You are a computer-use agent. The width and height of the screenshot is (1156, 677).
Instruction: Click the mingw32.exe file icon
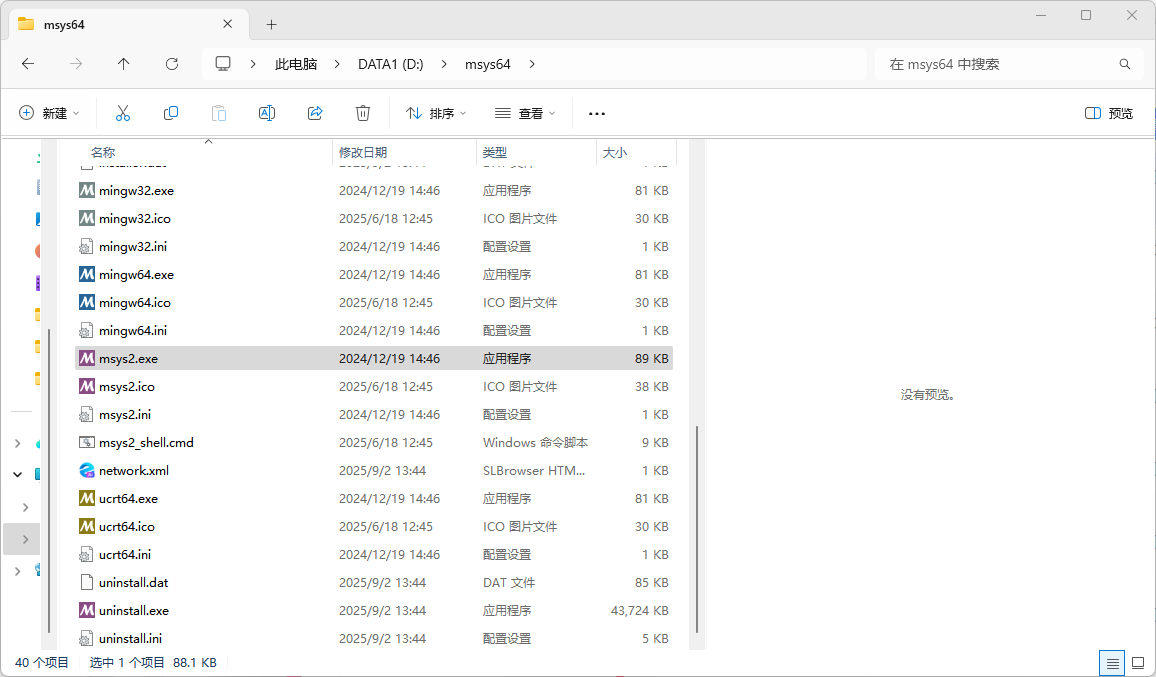click(x=87, y=190)
